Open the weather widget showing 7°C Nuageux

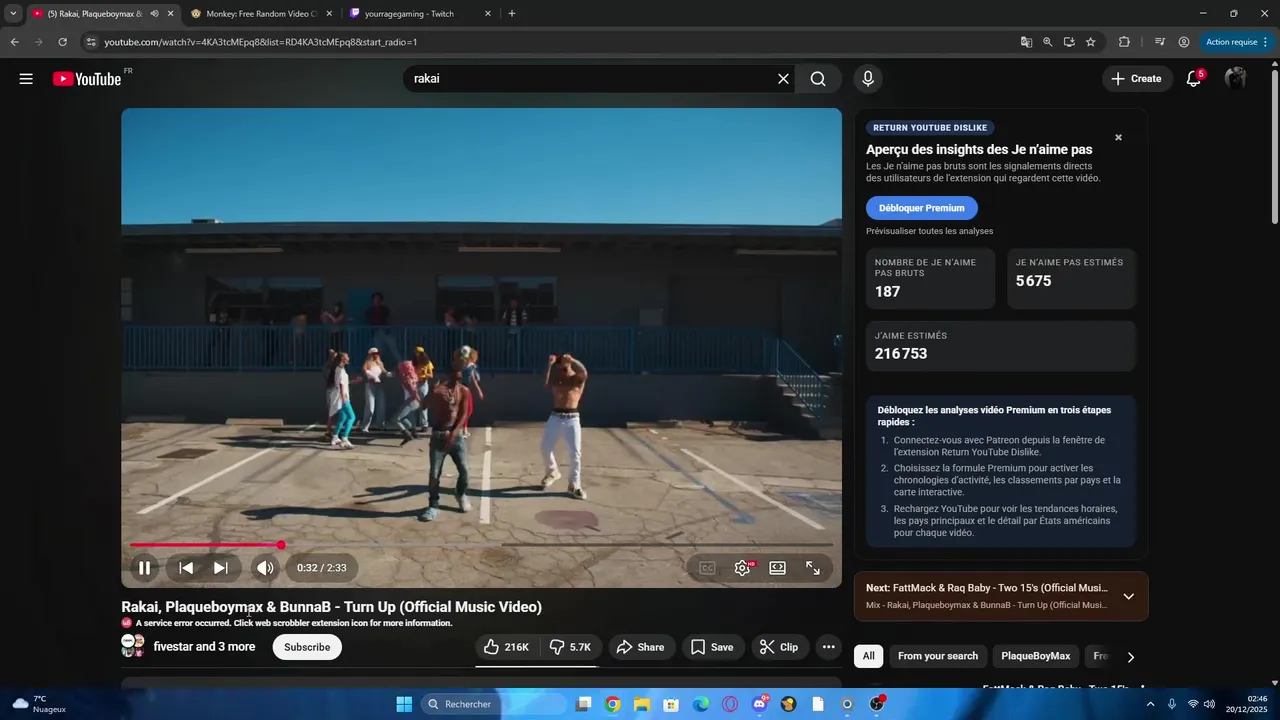tap(40, 704)
